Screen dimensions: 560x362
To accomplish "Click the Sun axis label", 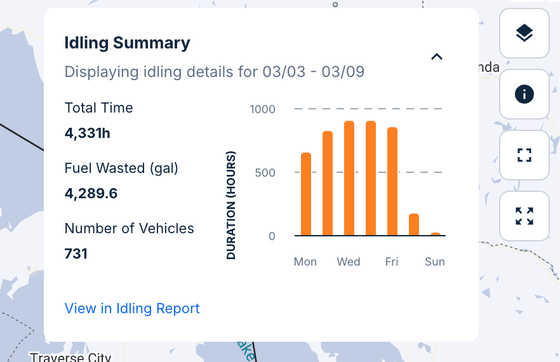I will point(435,262).
